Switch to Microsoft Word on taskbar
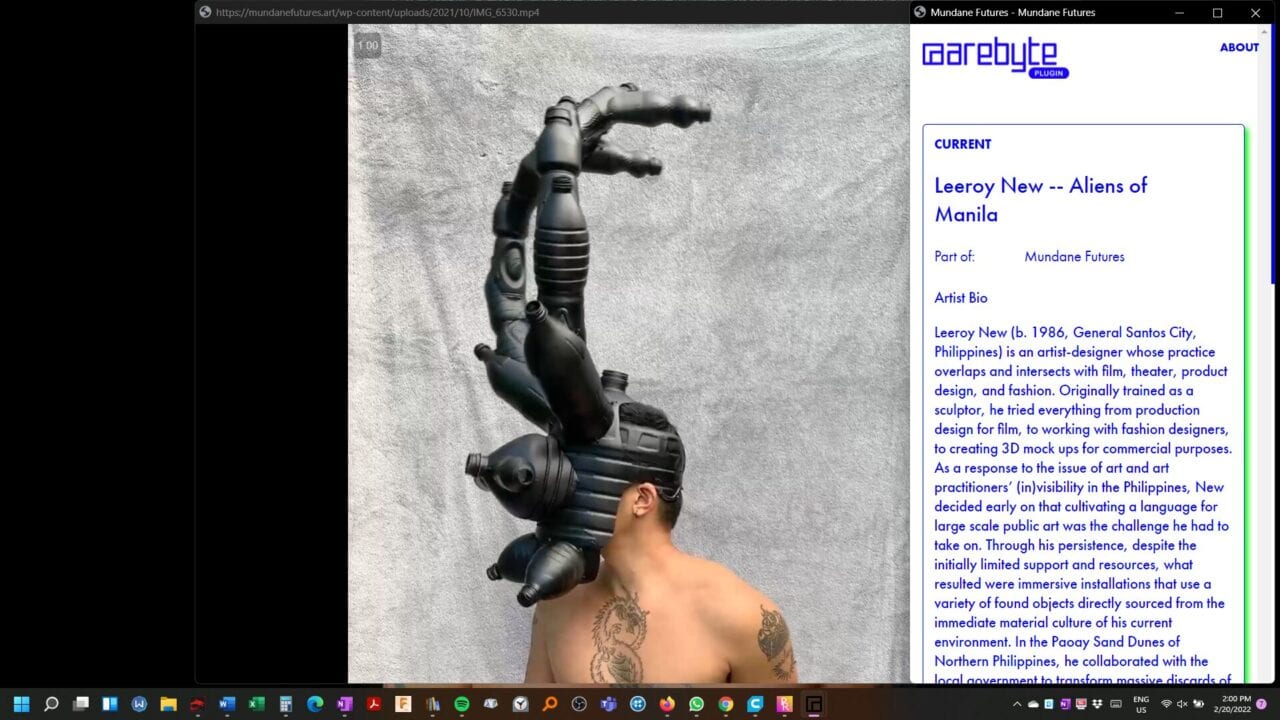This screenshot has width=1280, height=720. click(x=227, y=704)
